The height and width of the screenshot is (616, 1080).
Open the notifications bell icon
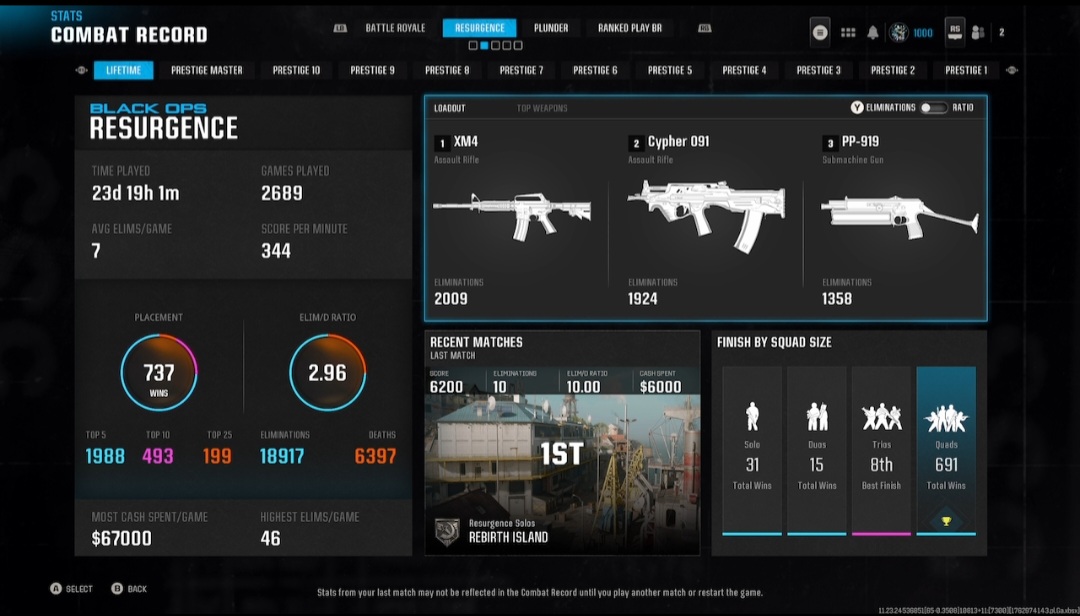click(873, 33)
